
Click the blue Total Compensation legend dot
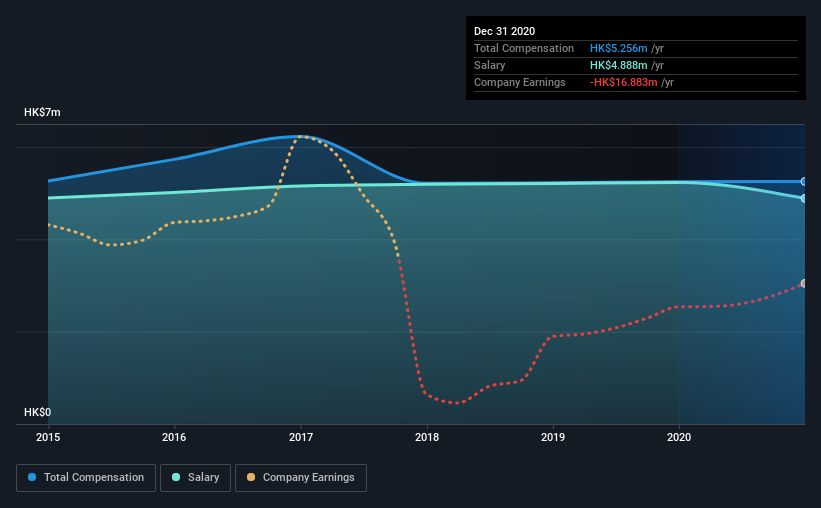[x=32, y=477]
